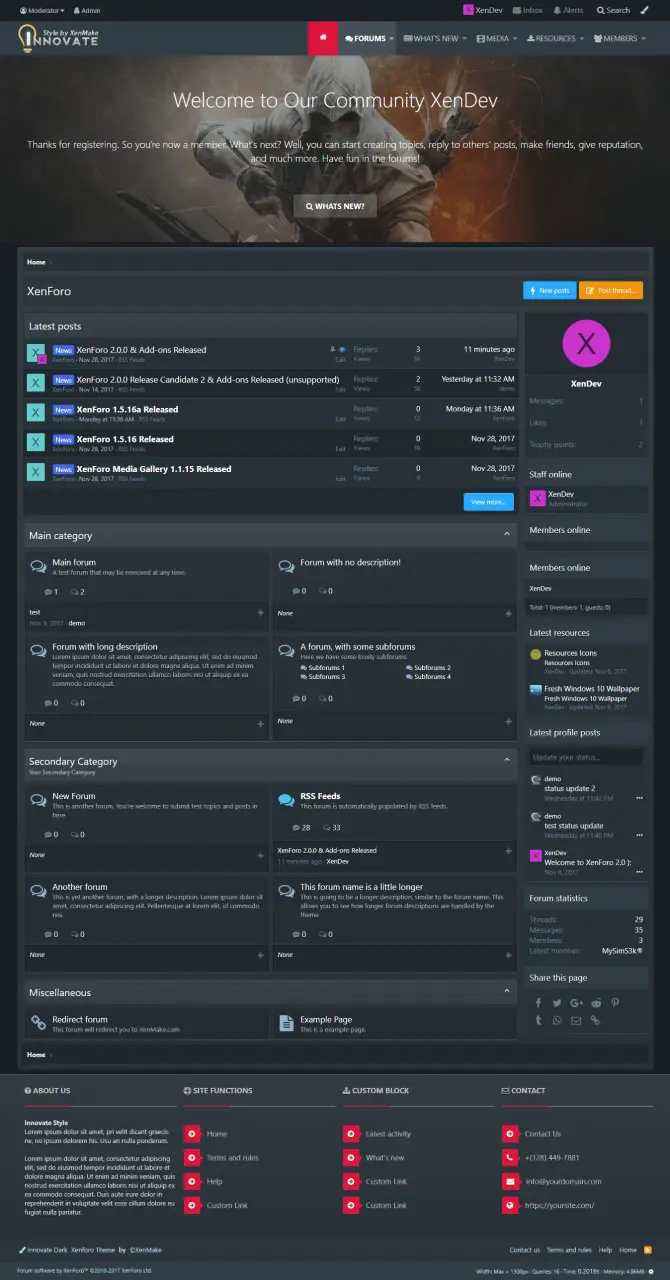This screenshot has width=670, height=1280.
Task: Collapse the Secondary Category section
Action: [x=507, y=761]
